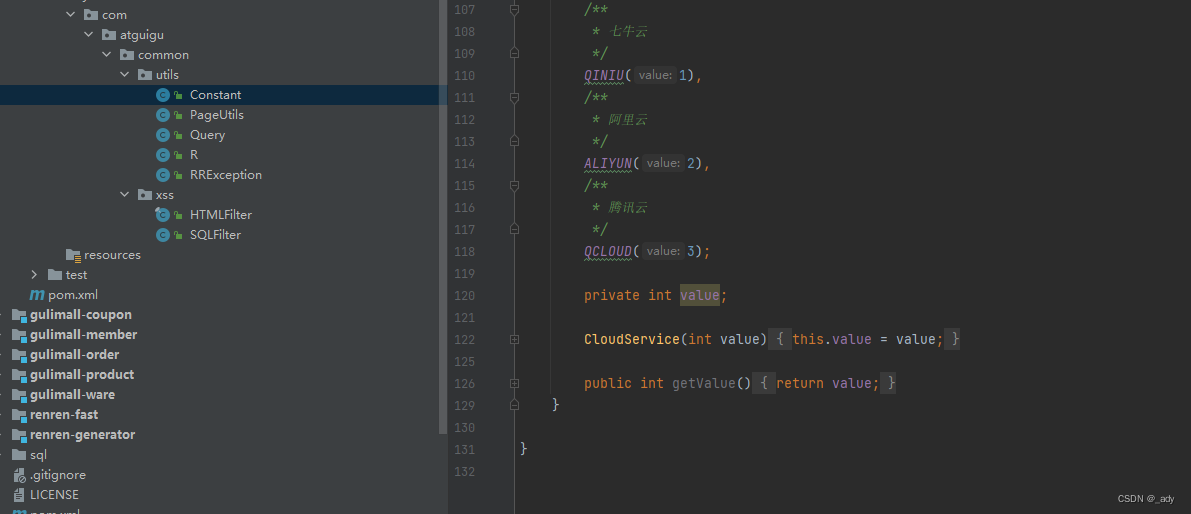
Task: Click the 阿里云 comment text
Action: click(629, 120)
